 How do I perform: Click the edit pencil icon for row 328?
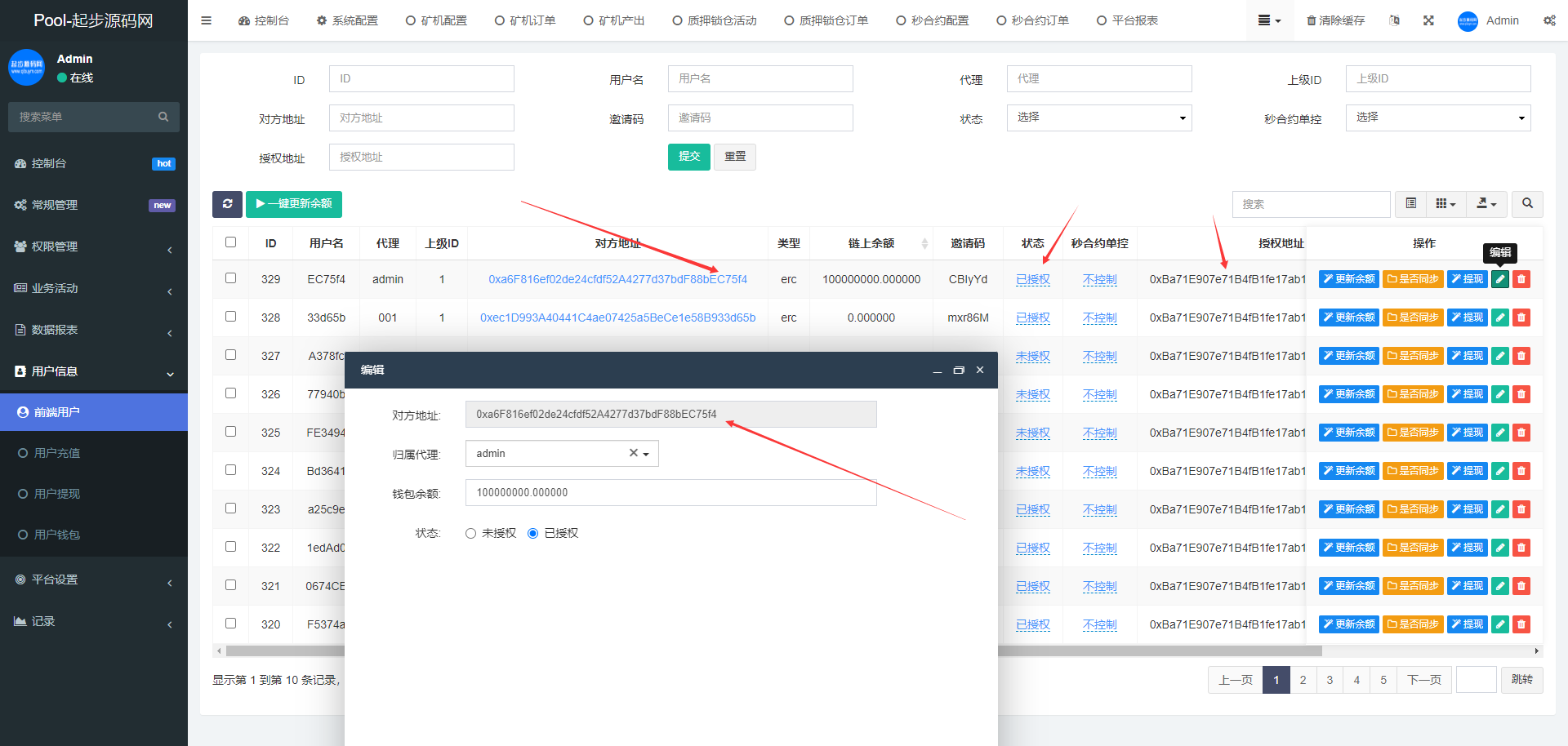(x=1500, y=317)
